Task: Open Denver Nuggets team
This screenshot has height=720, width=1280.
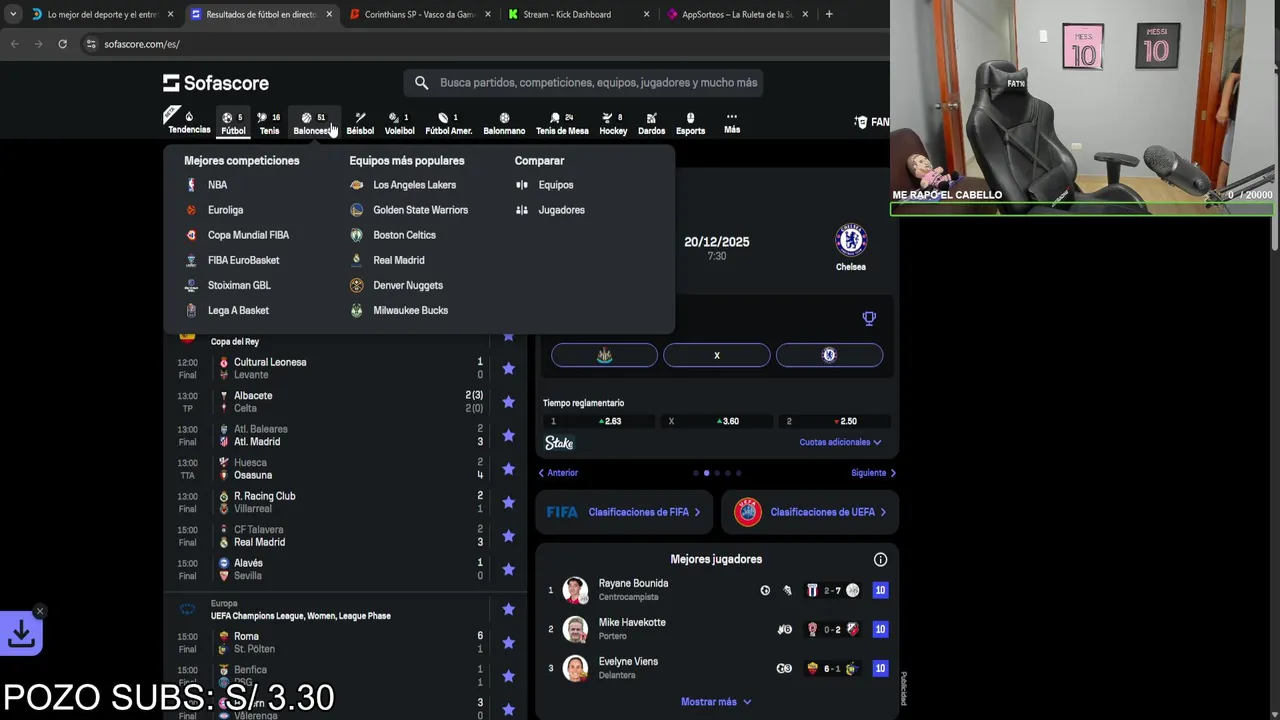Action: point(407,285)
